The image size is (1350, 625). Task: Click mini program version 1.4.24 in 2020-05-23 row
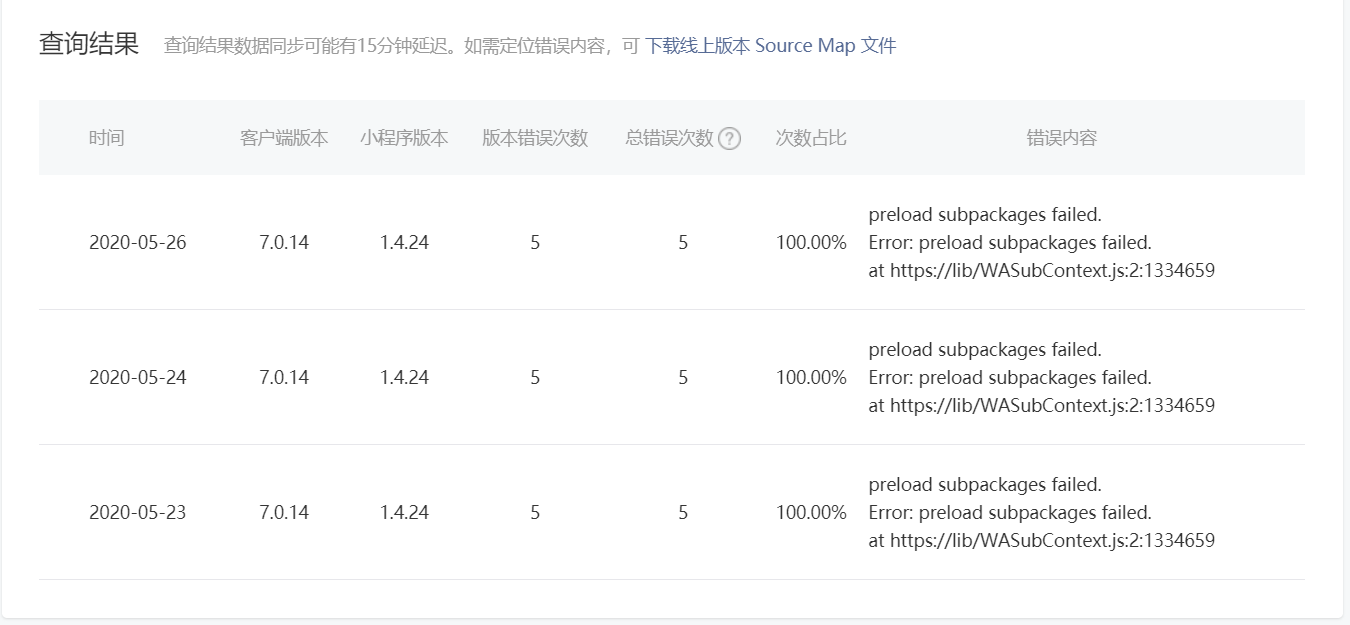(404, 513)
